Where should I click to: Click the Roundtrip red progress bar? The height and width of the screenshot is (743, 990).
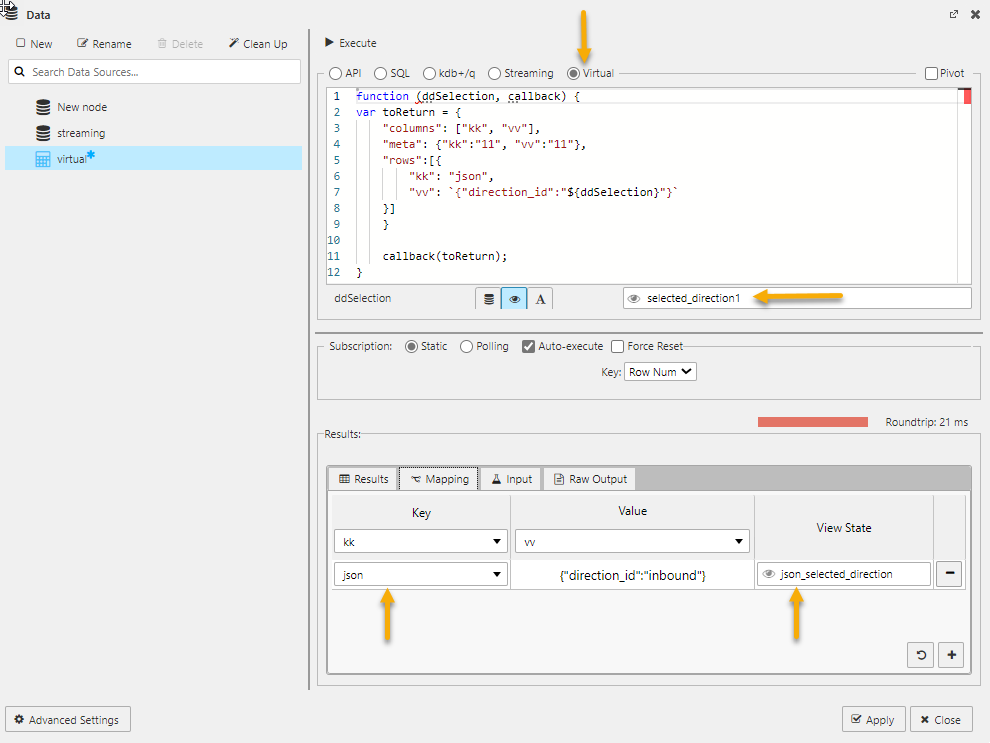813,422
